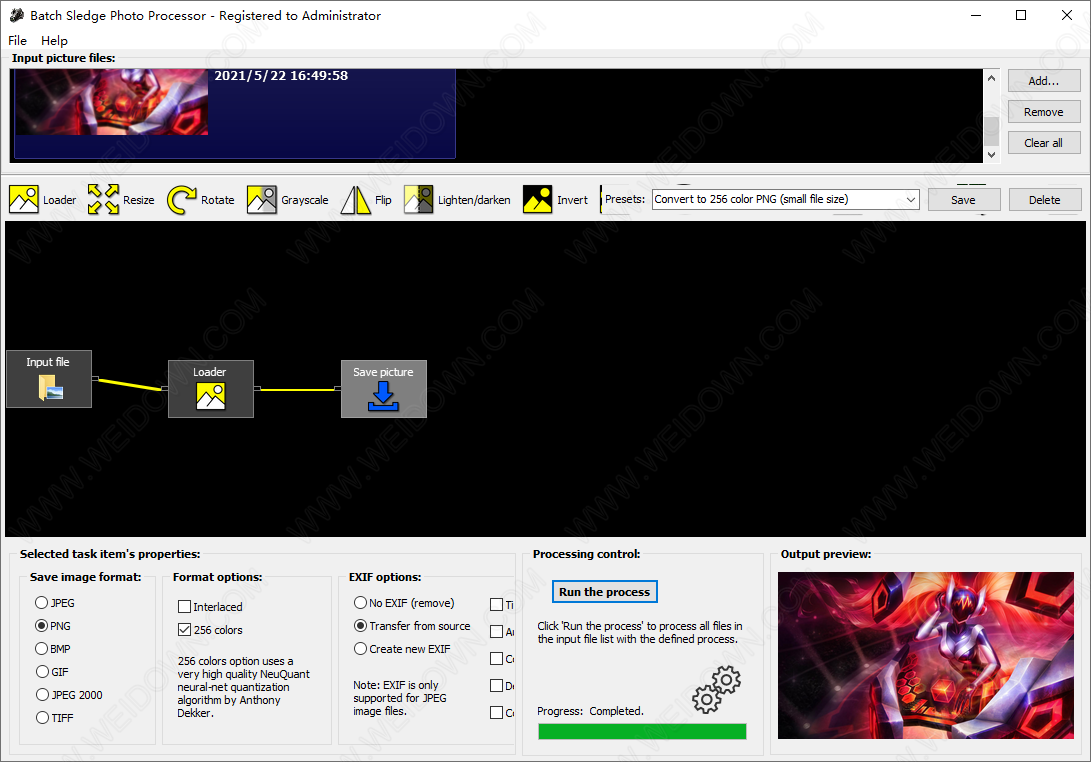Image resolution: width=1091 pixels, height=762 pixels.
Task: Click the Remove button
Action: pyautogui.click(x=1044, y=112)
